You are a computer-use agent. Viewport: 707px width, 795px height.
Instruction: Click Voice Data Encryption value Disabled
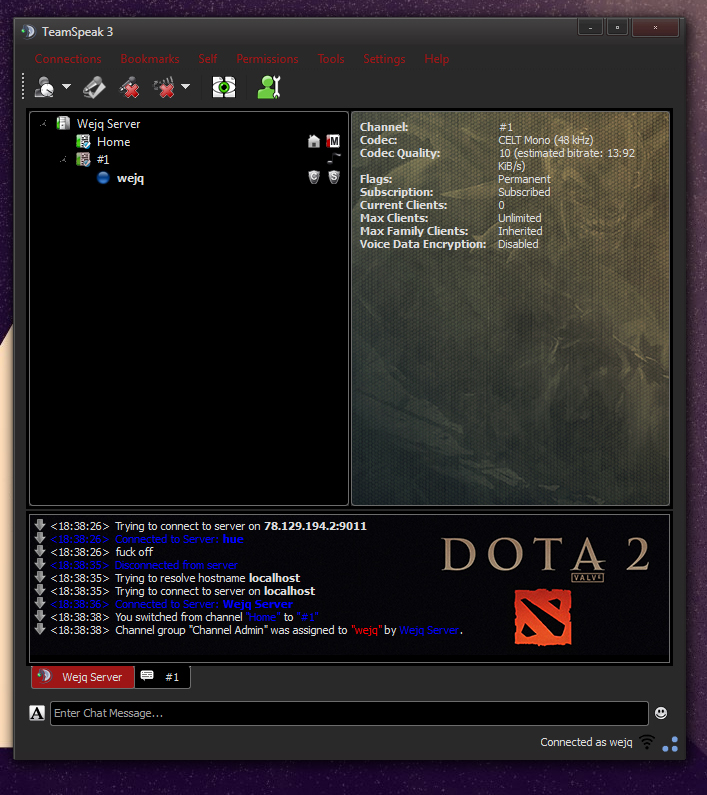click(518, 244)
